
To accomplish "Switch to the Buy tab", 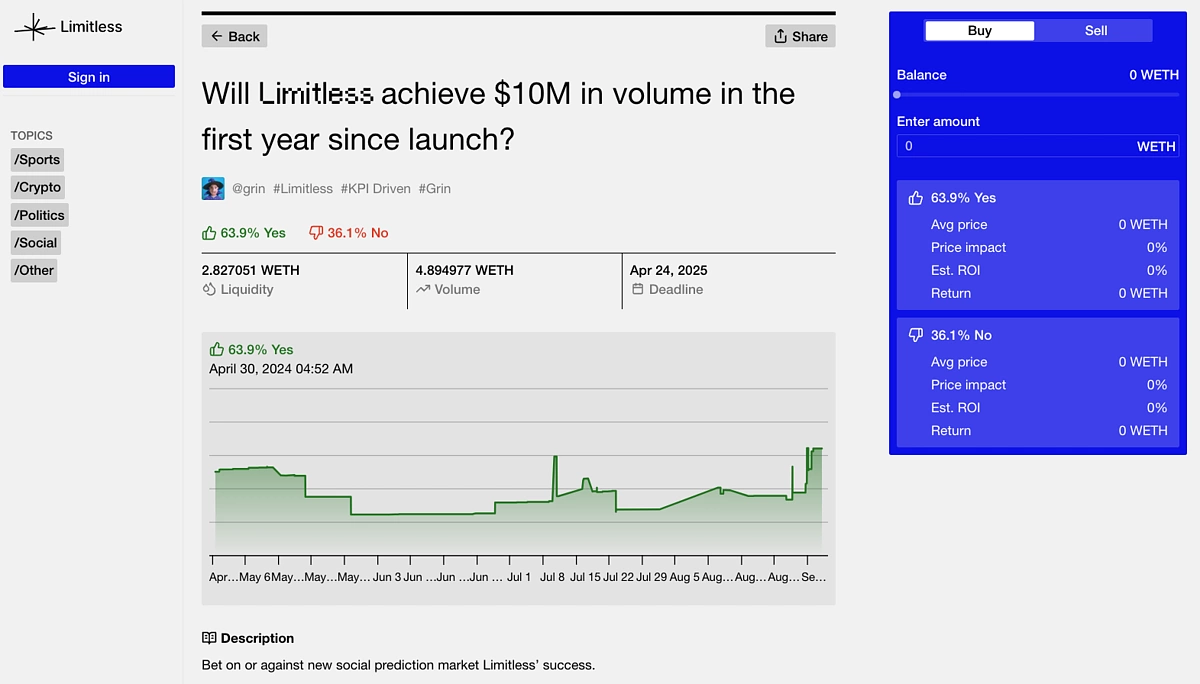I will point(980,31).
